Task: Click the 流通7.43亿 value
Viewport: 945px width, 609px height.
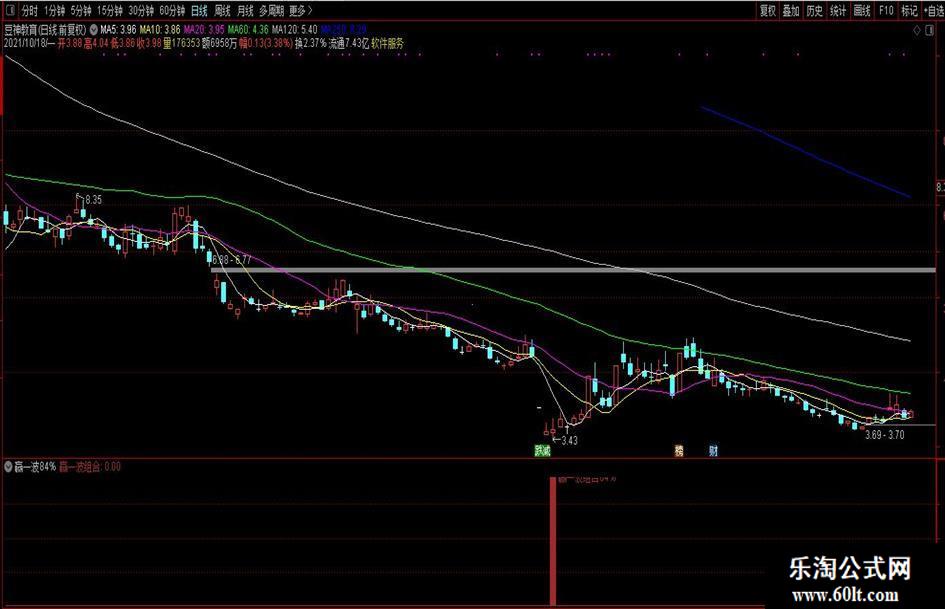Action: click(348, 43)
